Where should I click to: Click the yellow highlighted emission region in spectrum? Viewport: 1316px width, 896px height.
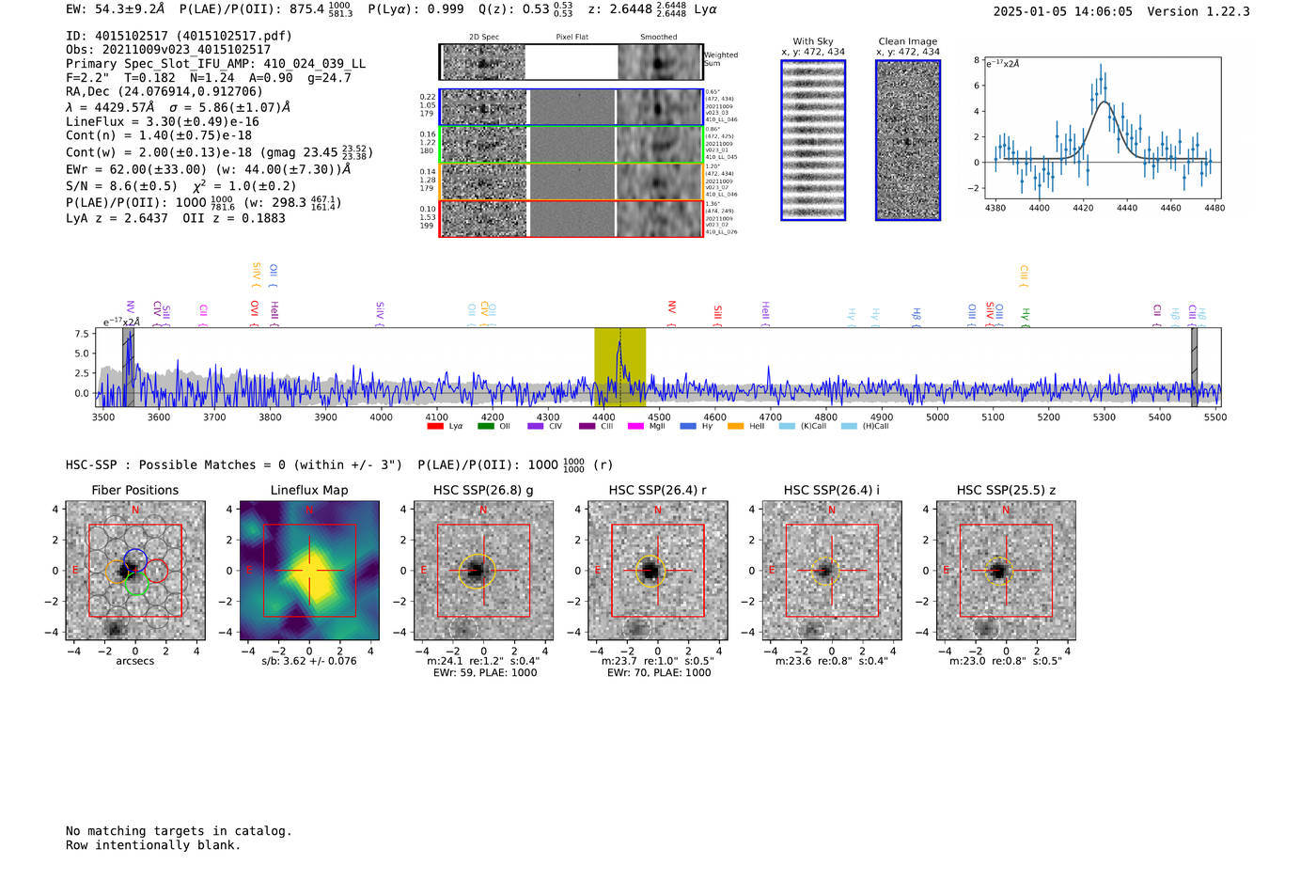(x=619, y=367)
